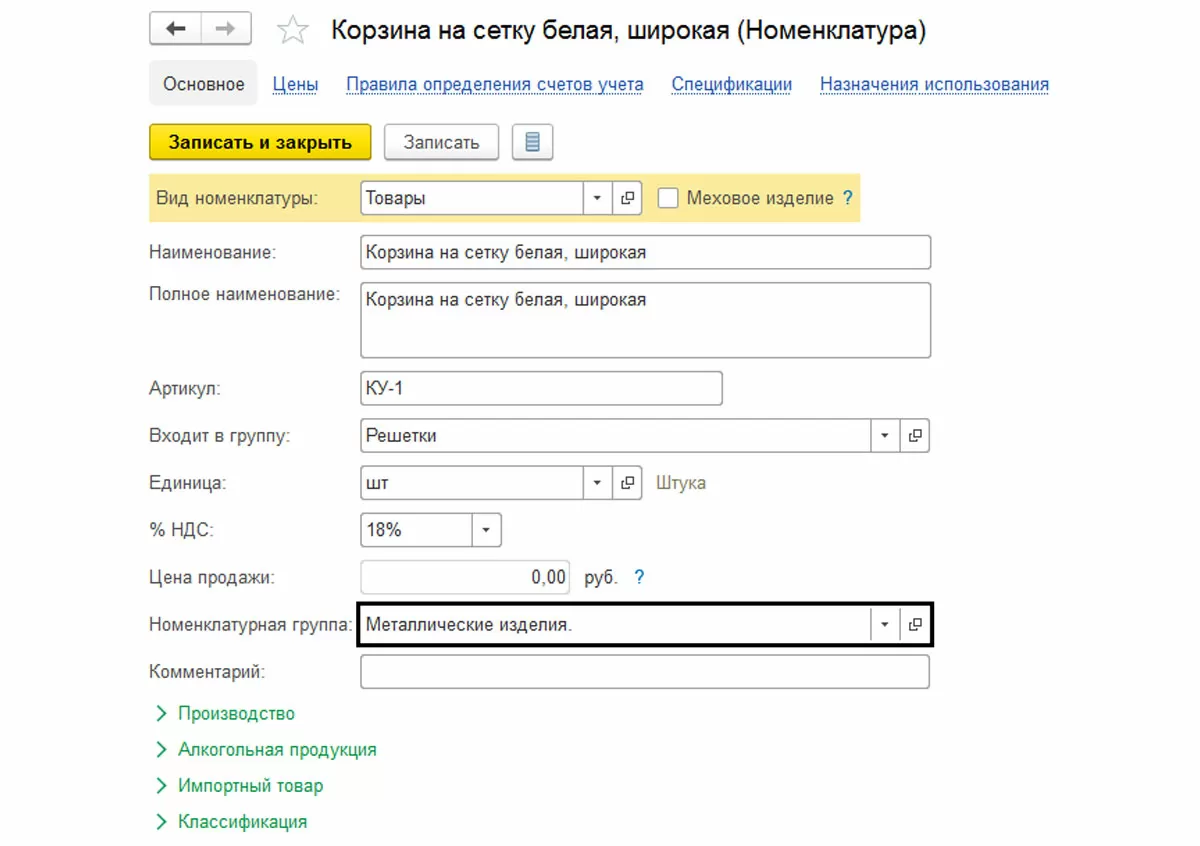Open the Спецификации tab

coord(731,85)
